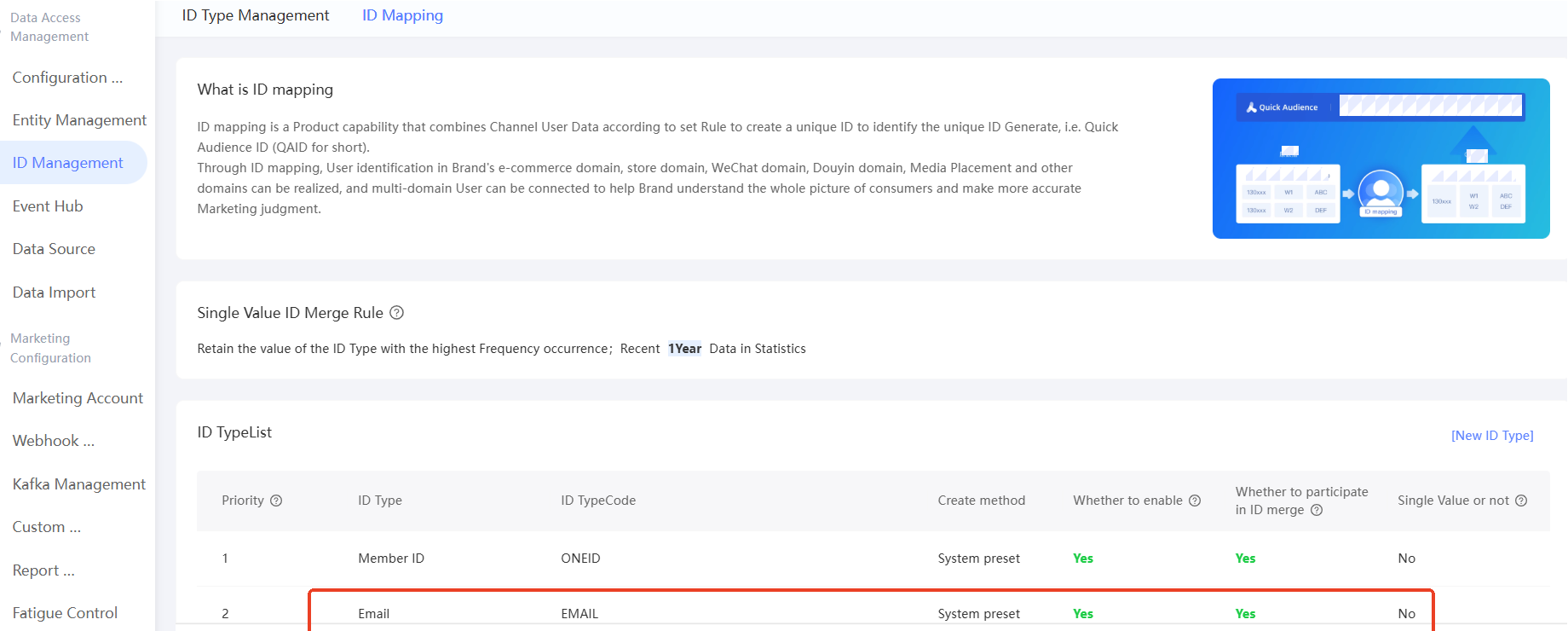Open Fatigue Control in the sidebar

65,613
